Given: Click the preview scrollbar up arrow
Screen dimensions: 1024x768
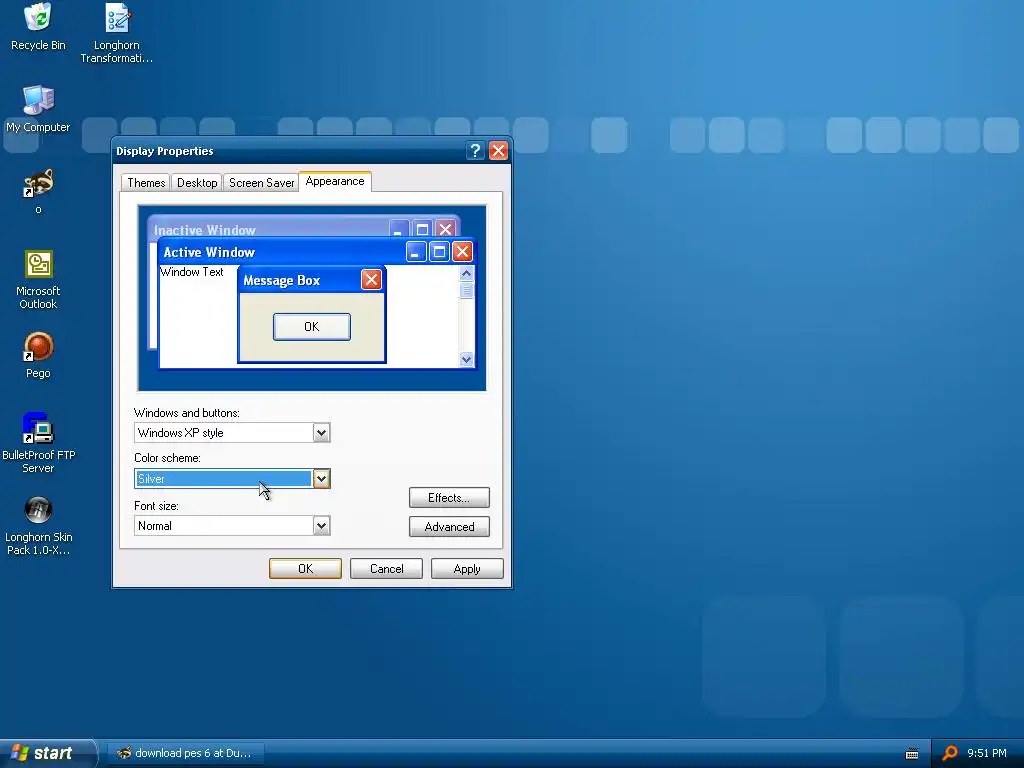Looking at the screenshot, I should 466,273.
